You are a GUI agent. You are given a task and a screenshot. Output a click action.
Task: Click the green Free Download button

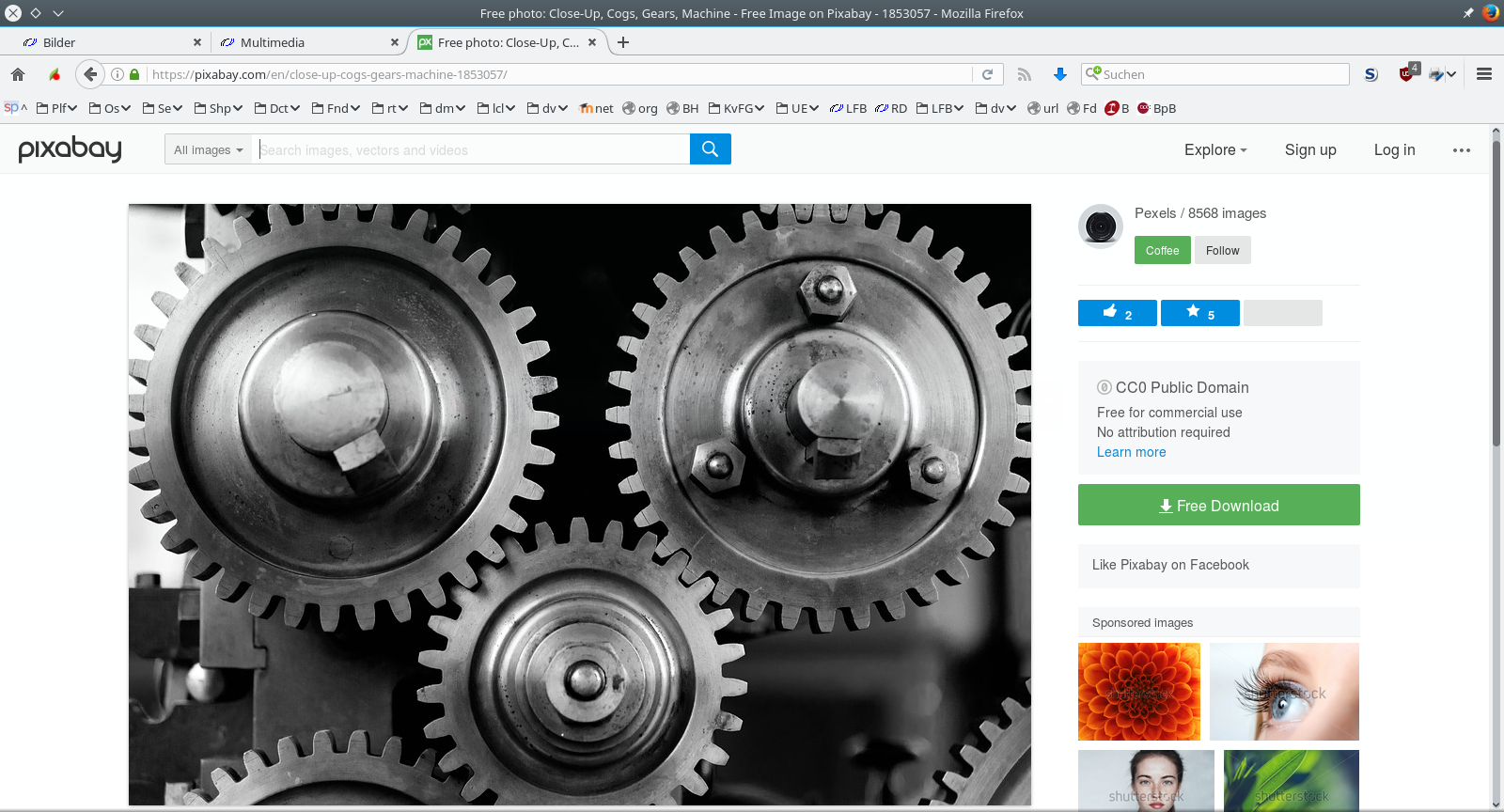[x=1219, y=505]
